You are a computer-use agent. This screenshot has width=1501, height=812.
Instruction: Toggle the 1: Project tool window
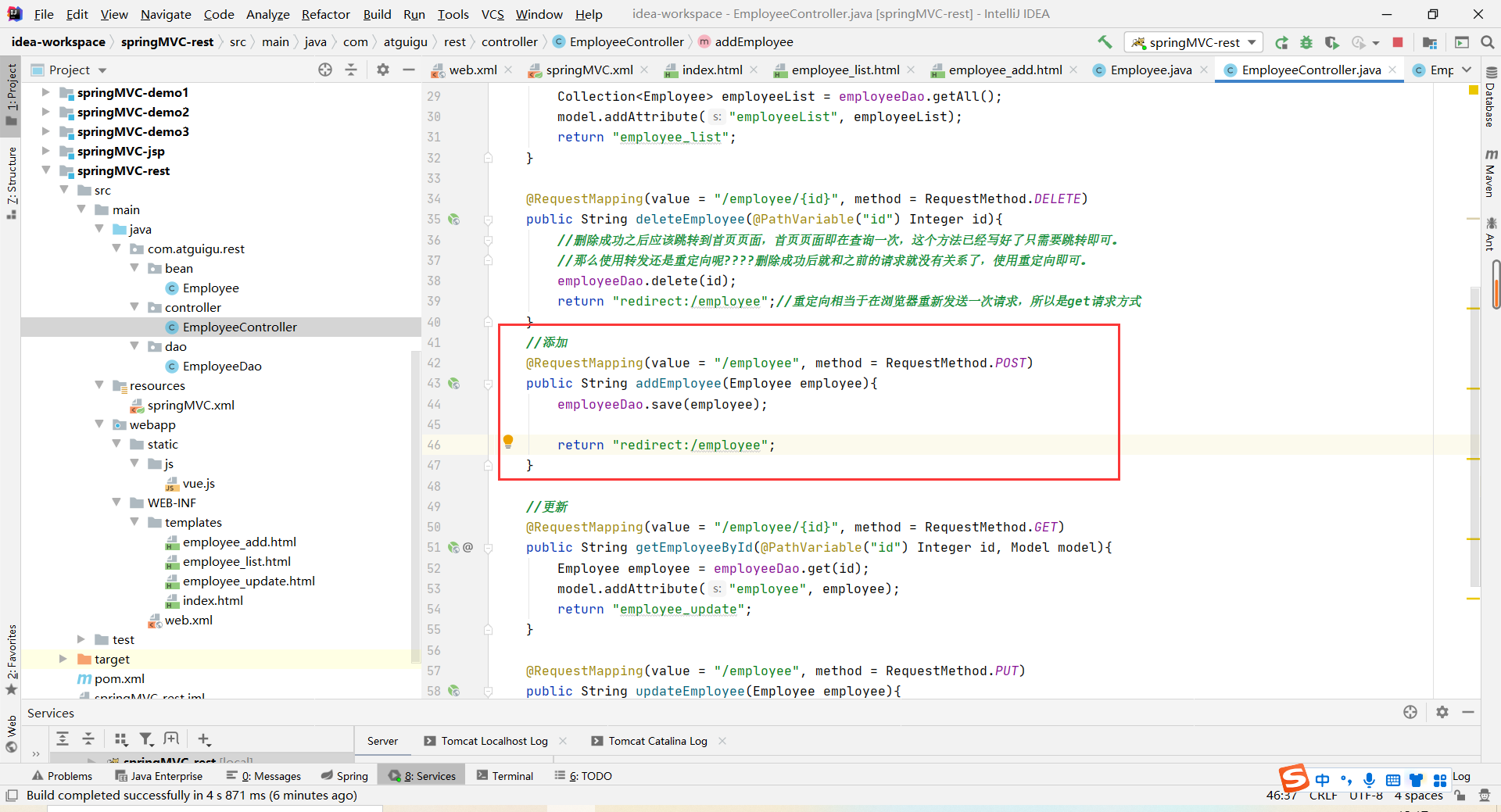point(11,94)
